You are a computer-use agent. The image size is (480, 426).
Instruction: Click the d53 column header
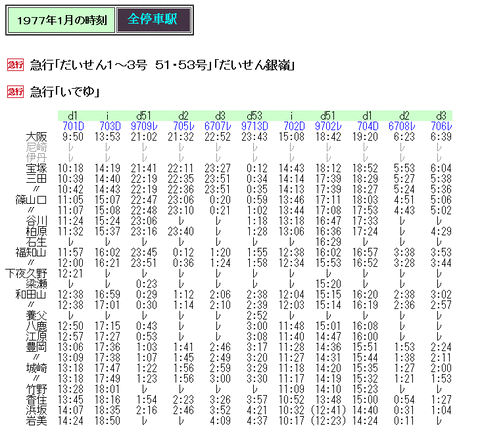point(255,116)
